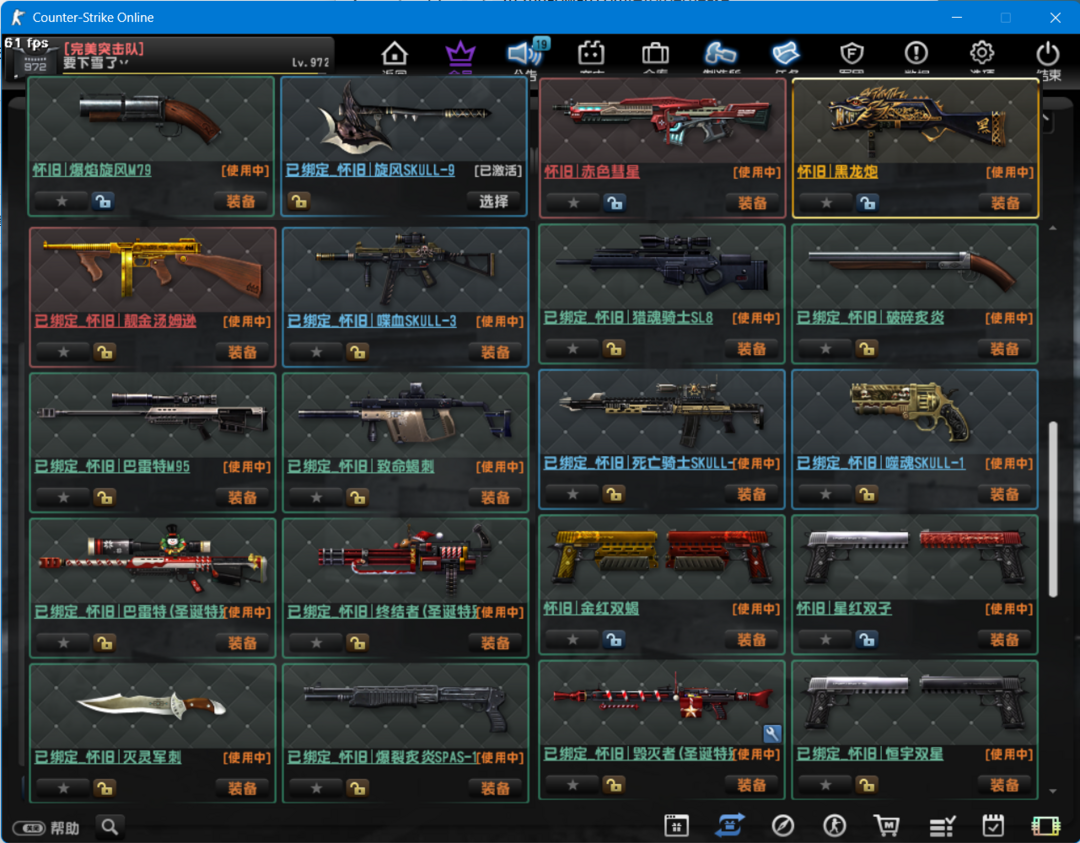Toggle favorite star on 巴雷特M95
1080x843 pixels.
(x=63, y=497)
